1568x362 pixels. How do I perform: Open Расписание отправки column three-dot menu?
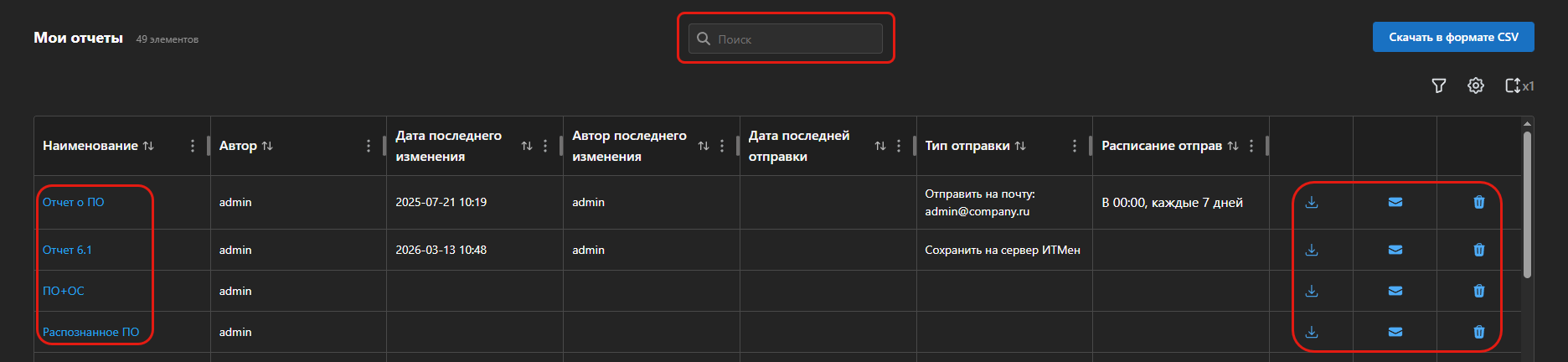pos(1251,146)
